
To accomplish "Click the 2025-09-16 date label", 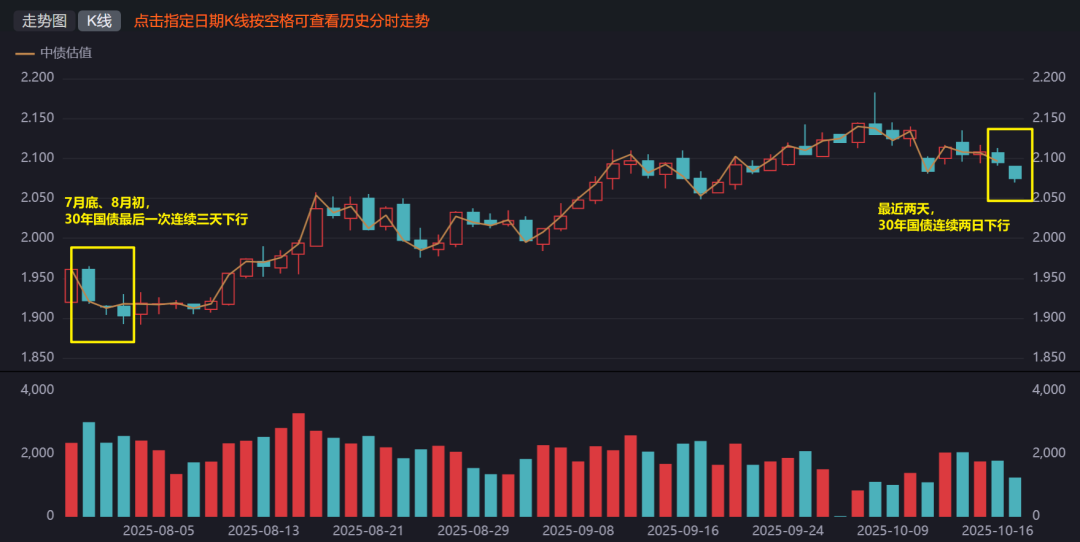I will 683,530.
